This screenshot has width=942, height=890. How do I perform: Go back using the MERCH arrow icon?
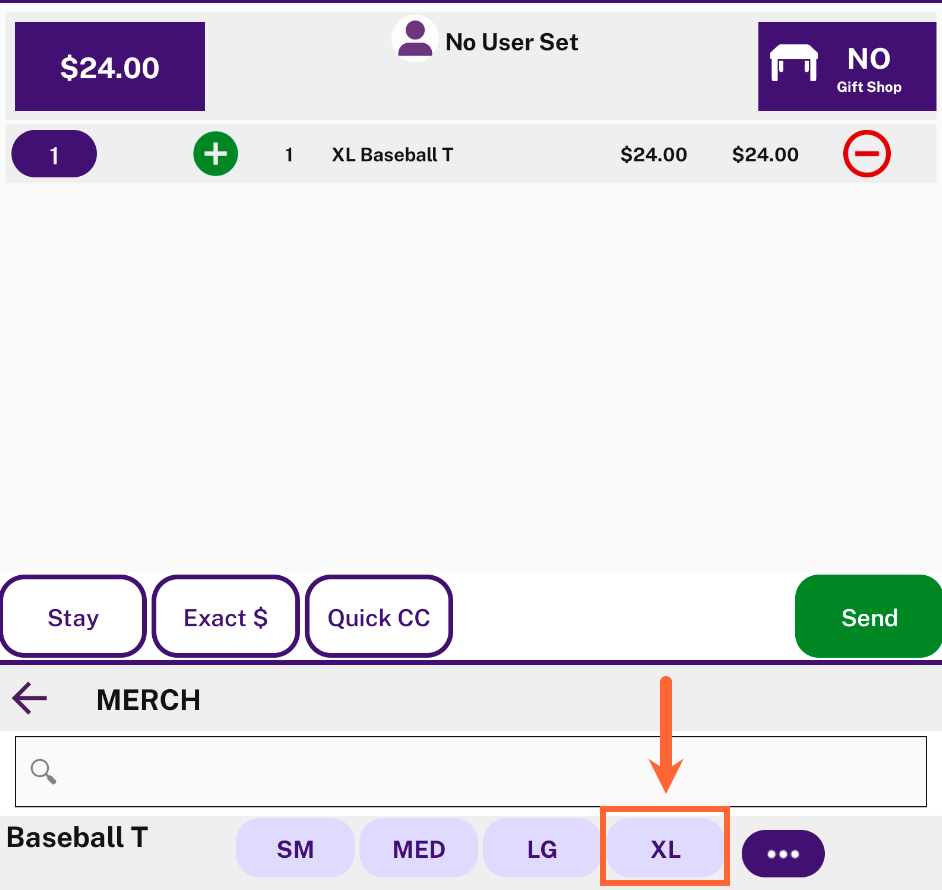coord(29,698)
